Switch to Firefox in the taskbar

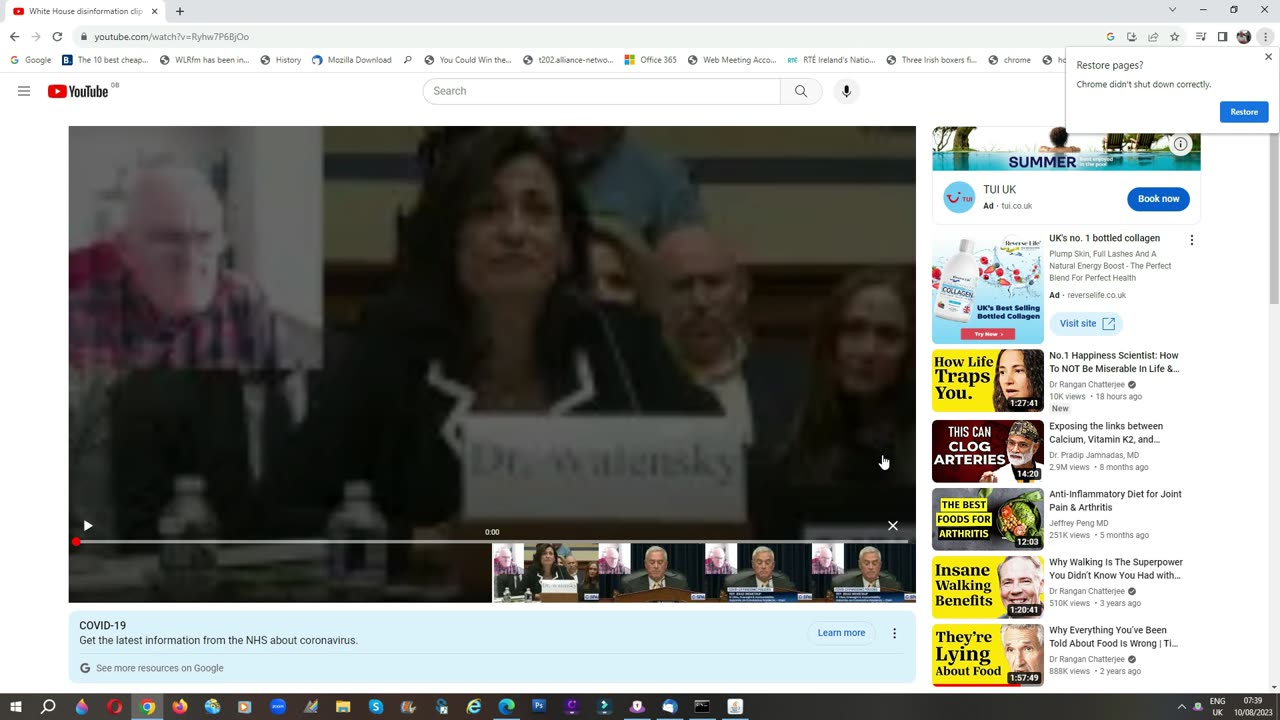pos(180,707)
